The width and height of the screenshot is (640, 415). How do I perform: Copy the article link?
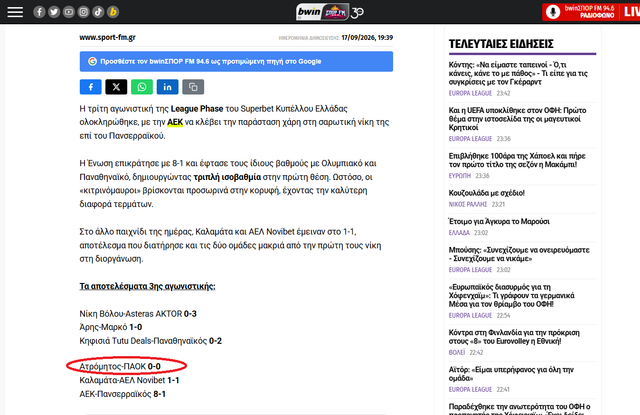193,87
